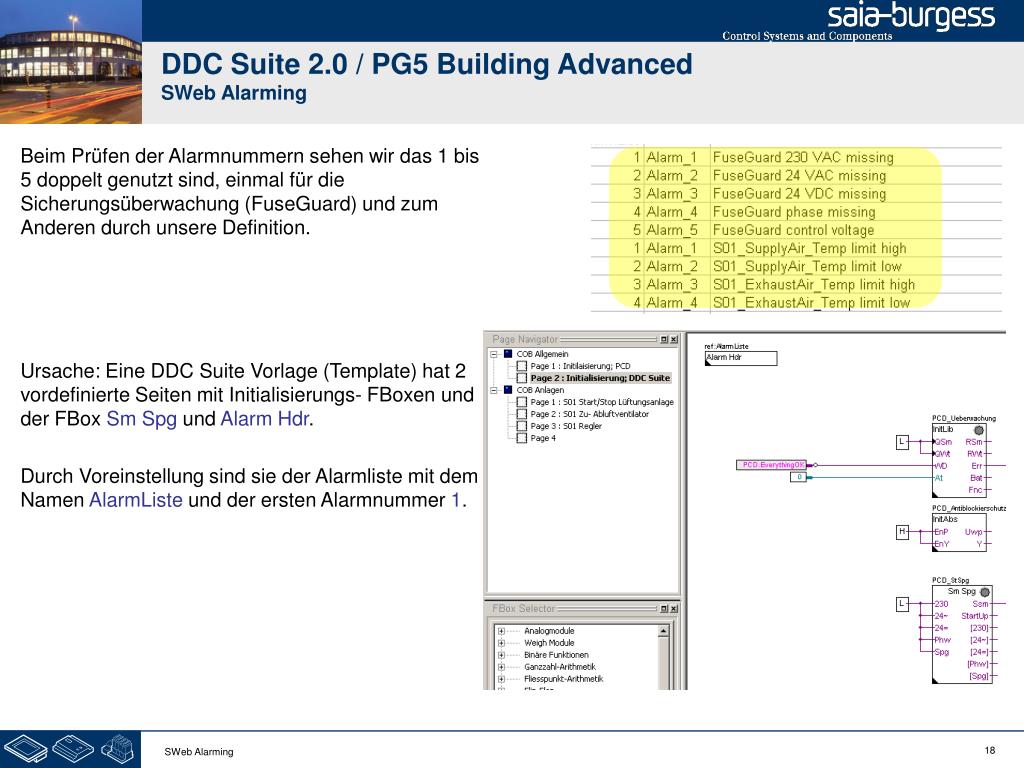The height and width of the screenshot is (768, 1024).
Task: Click slide number 18 in footer
Action: click(989, 750)
